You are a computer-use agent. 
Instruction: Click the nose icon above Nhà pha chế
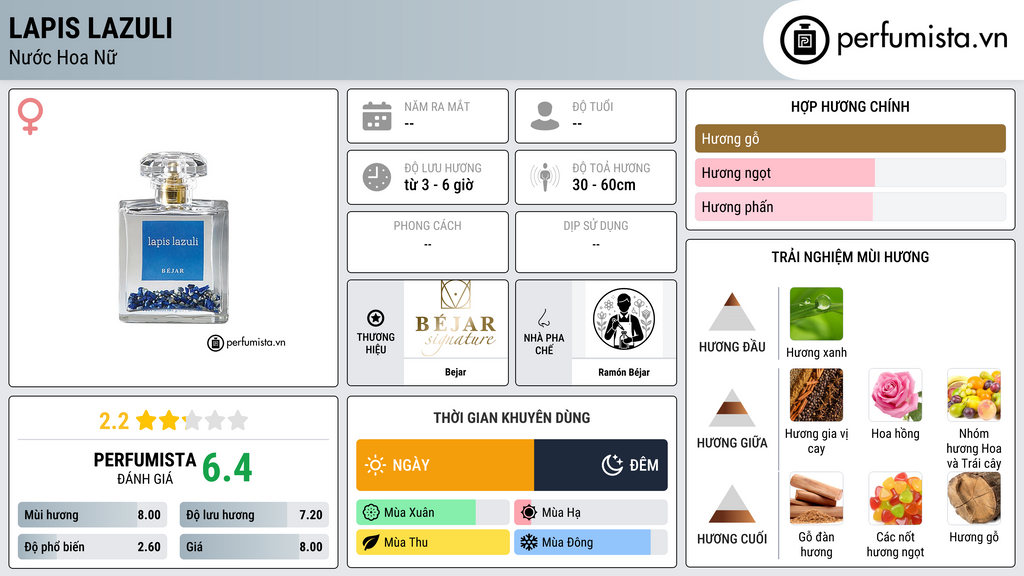pyautogui.click(x=543, y=318)
